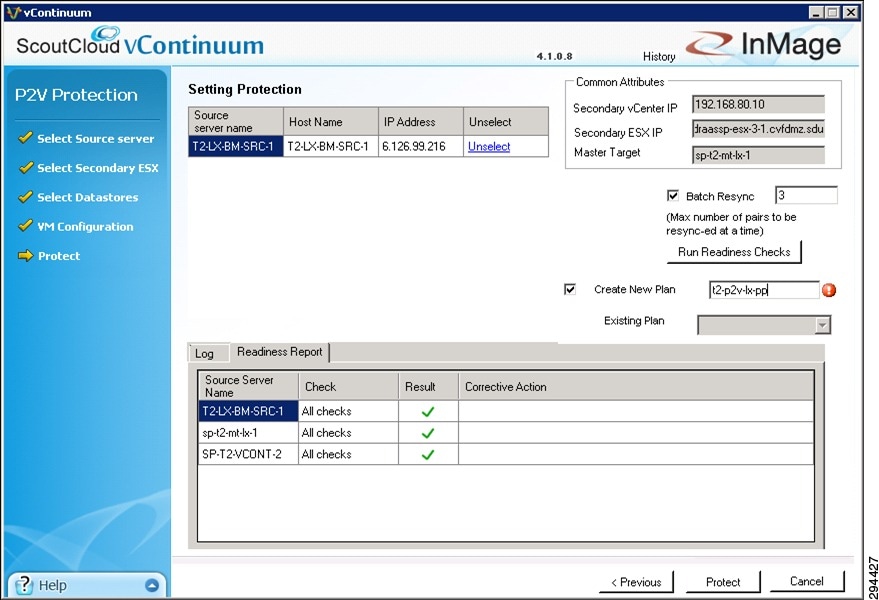Click the Batch Resync number field
Viewport: 879px width, 600px height.
pyautogui.click(x=807, y=195)
